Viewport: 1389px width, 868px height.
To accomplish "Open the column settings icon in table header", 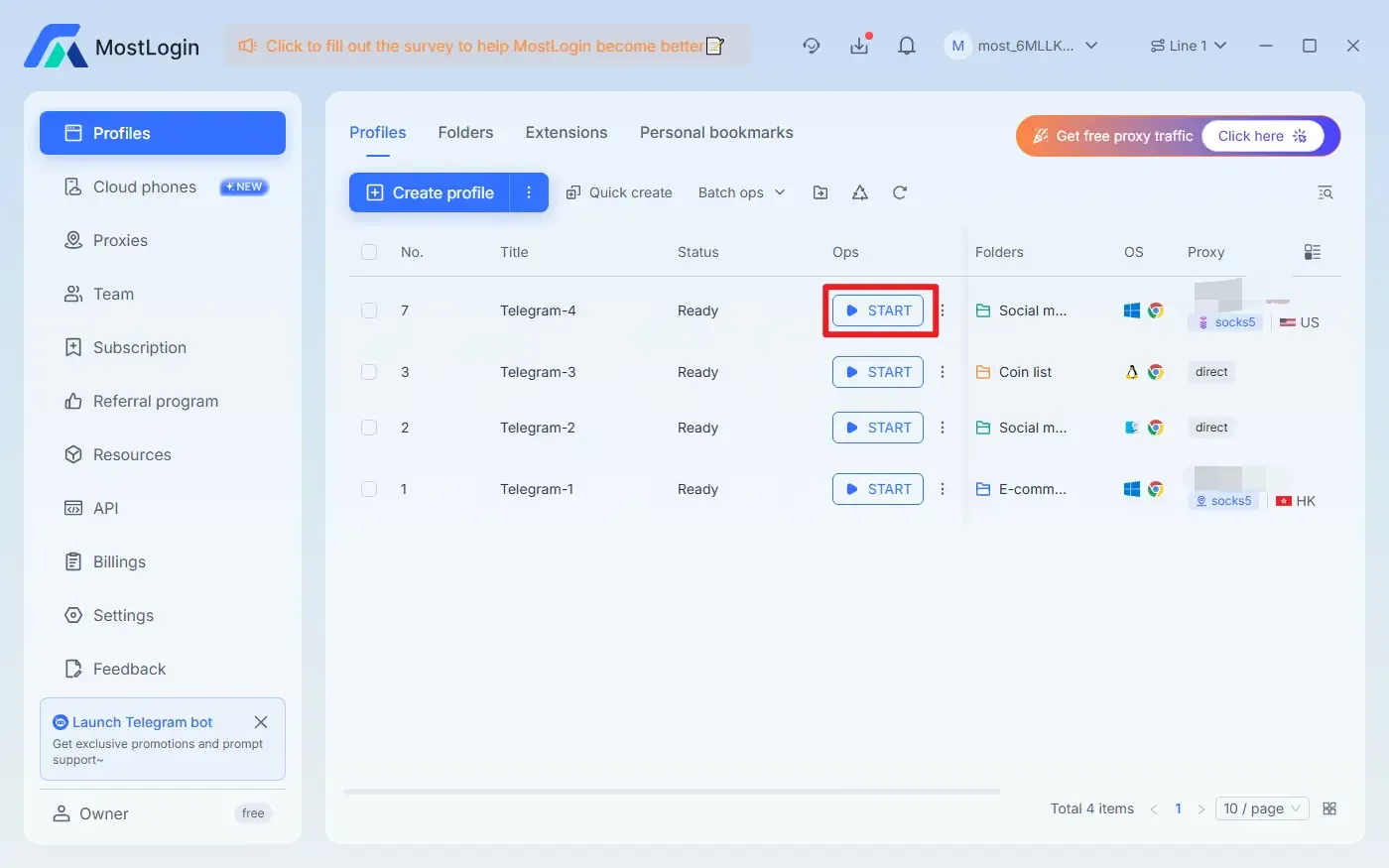I will click(1313, 252).
